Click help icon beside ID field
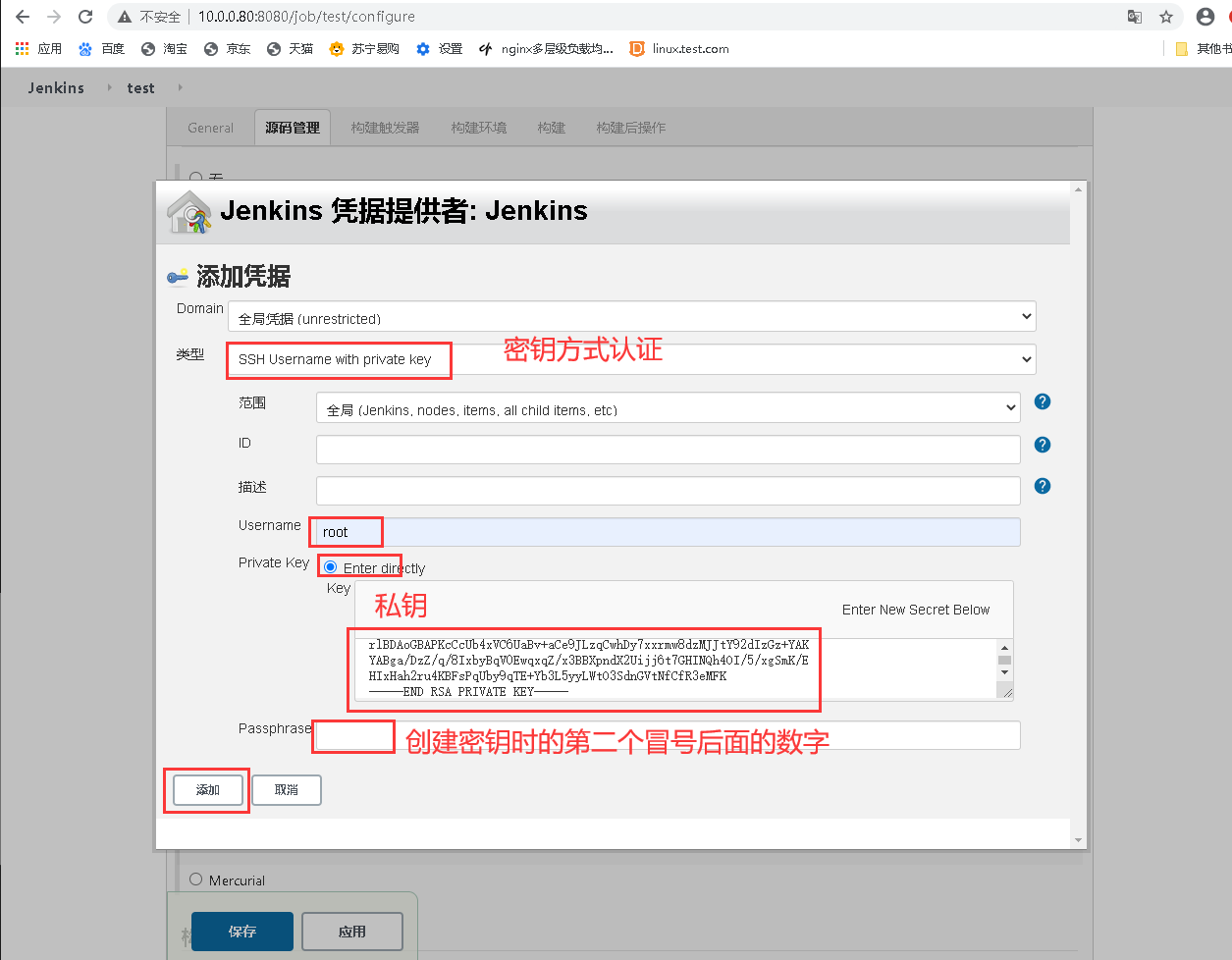Image resolution: width=1232 pixels, height=960 pixels. click(x=1043, y=445)
